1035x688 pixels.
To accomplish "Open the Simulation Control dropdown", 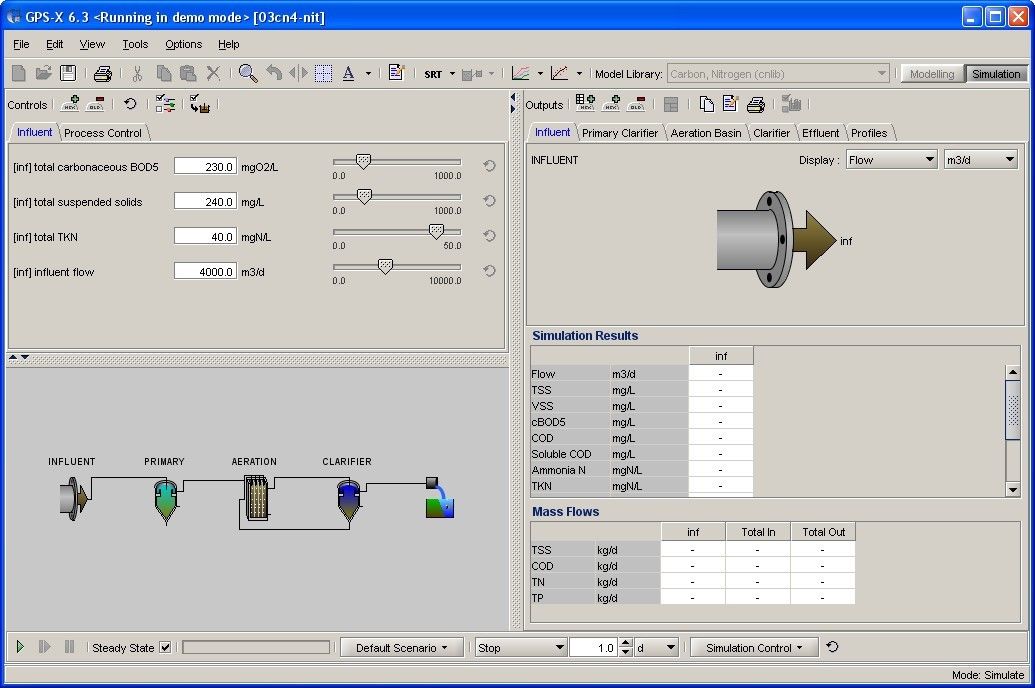I will tap(754, 648).
